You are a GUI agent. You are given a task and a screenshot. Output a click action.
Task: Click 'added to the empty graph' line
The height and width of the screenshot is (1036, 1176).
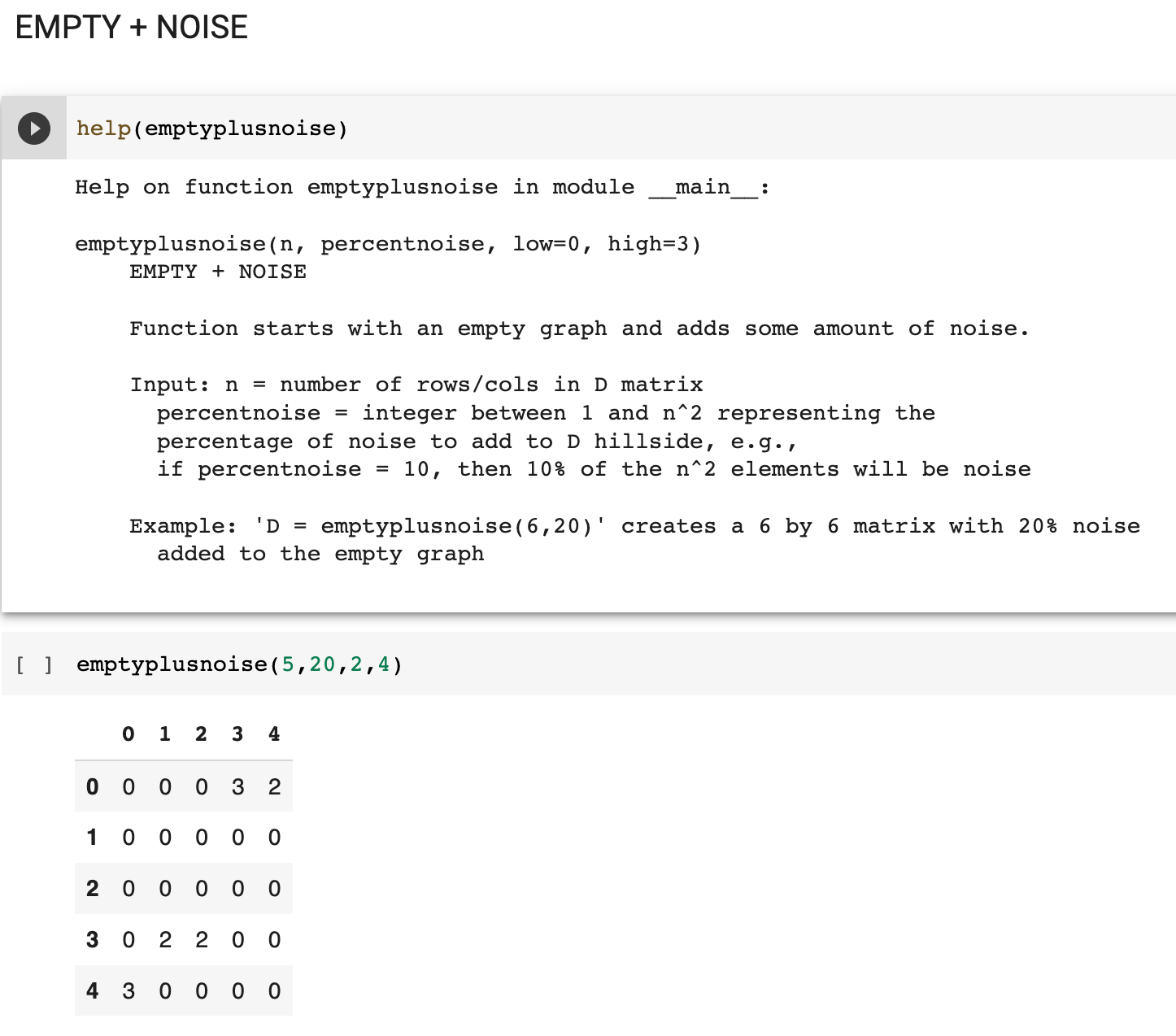[320, 554]
